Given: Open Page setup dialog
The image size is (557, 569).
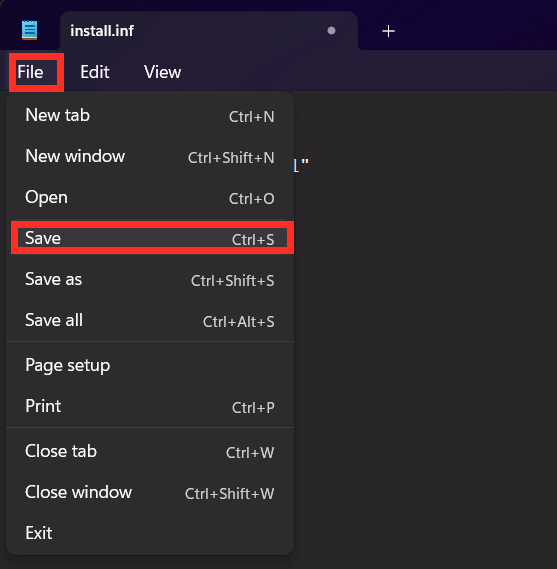Looking at the screenshot, I should coord(150,365).
